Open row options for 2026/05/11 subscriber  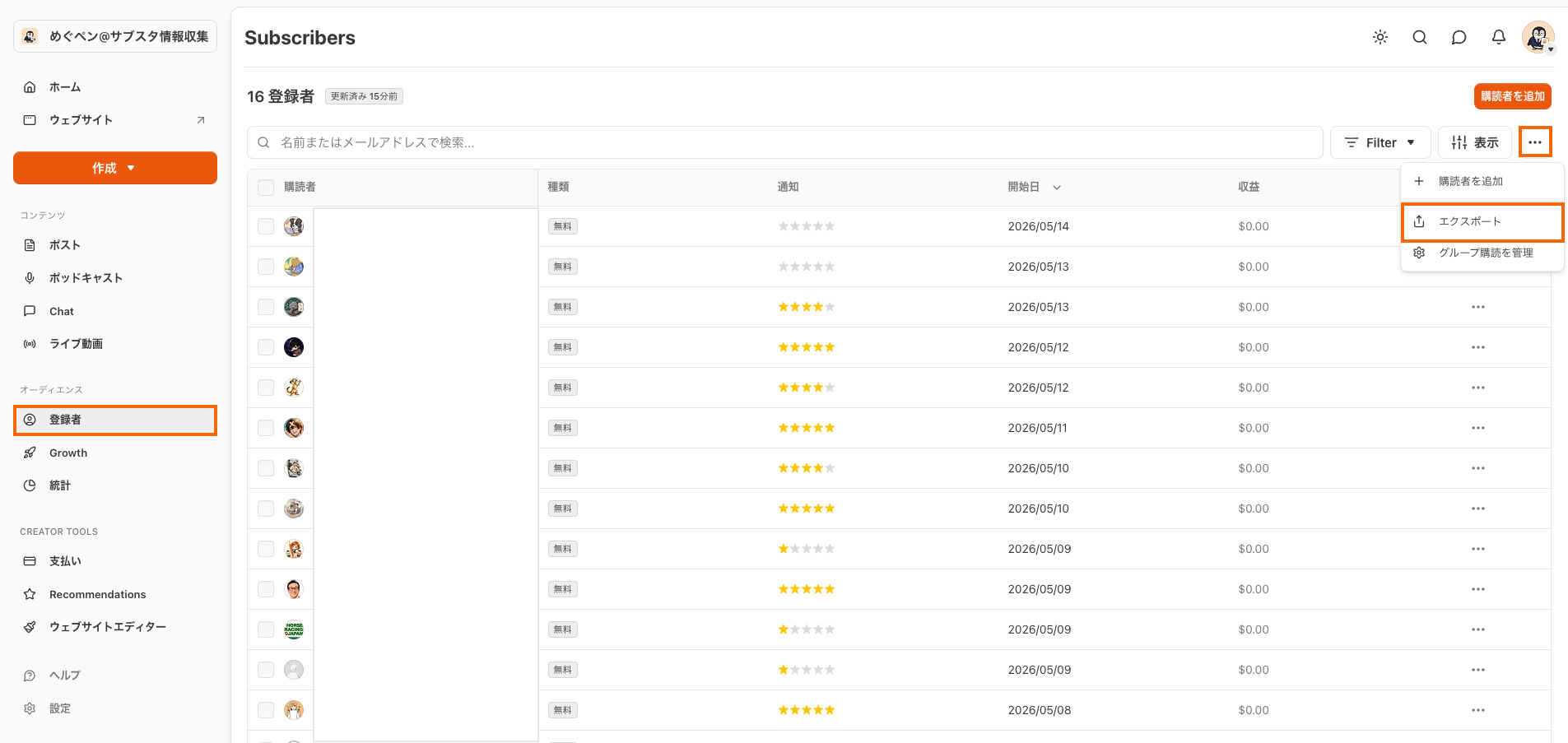click(x=1478, y=428)
